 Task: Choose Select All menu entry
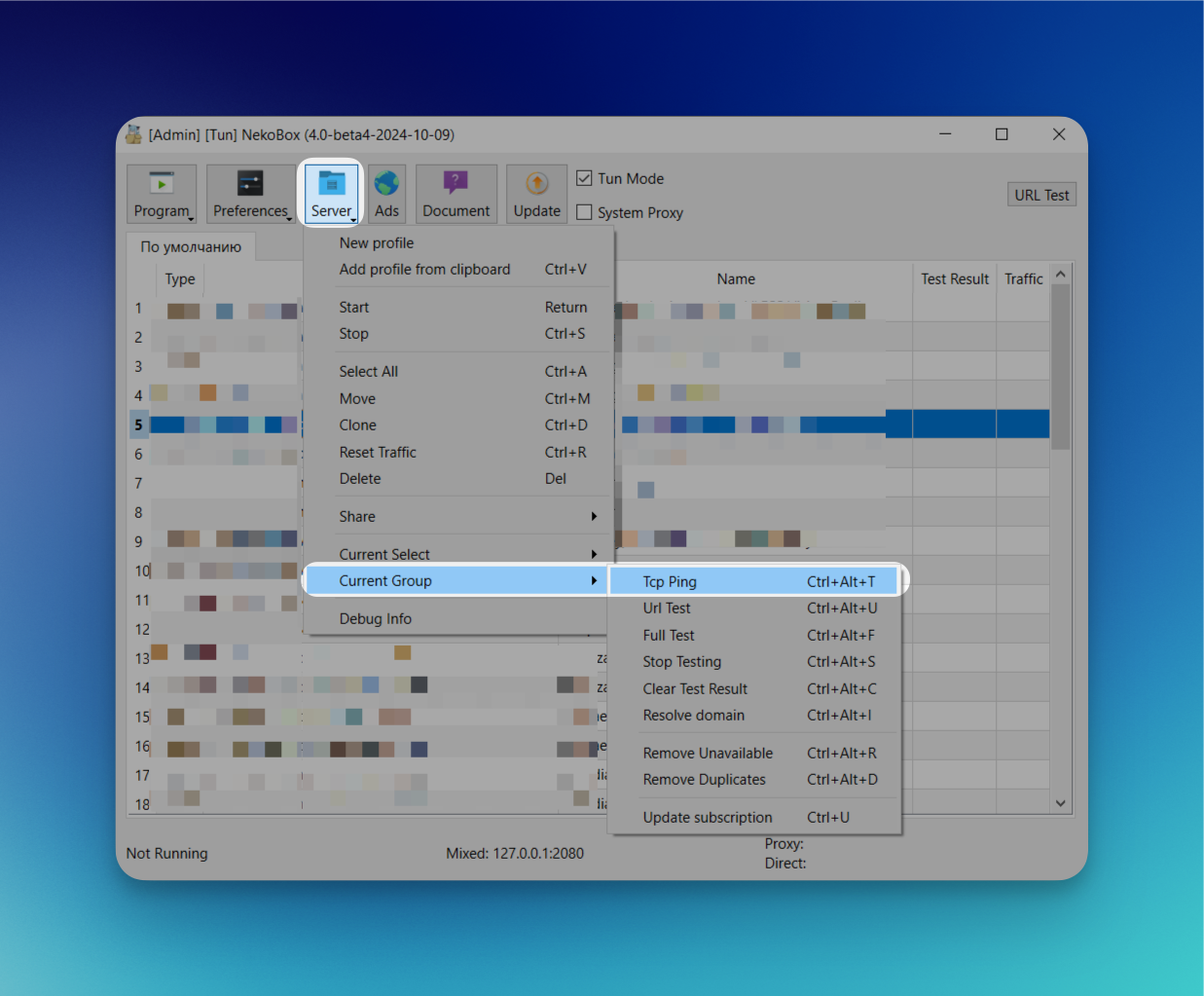[458, 371]
